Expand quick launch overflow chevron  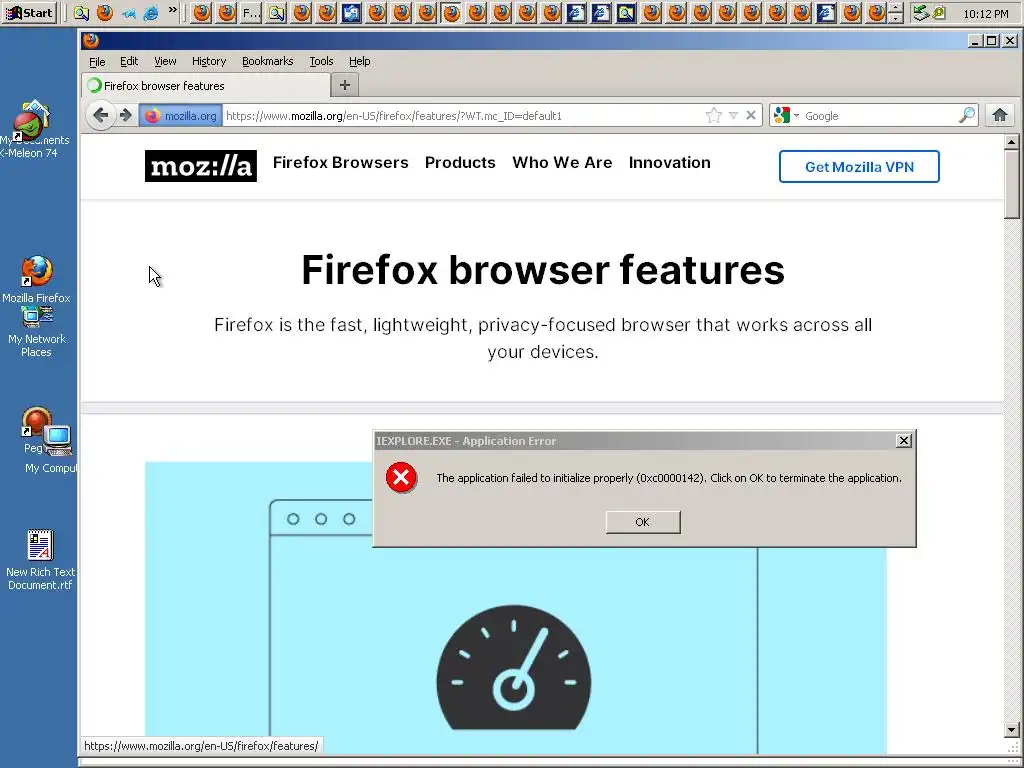tap(172, 10)
